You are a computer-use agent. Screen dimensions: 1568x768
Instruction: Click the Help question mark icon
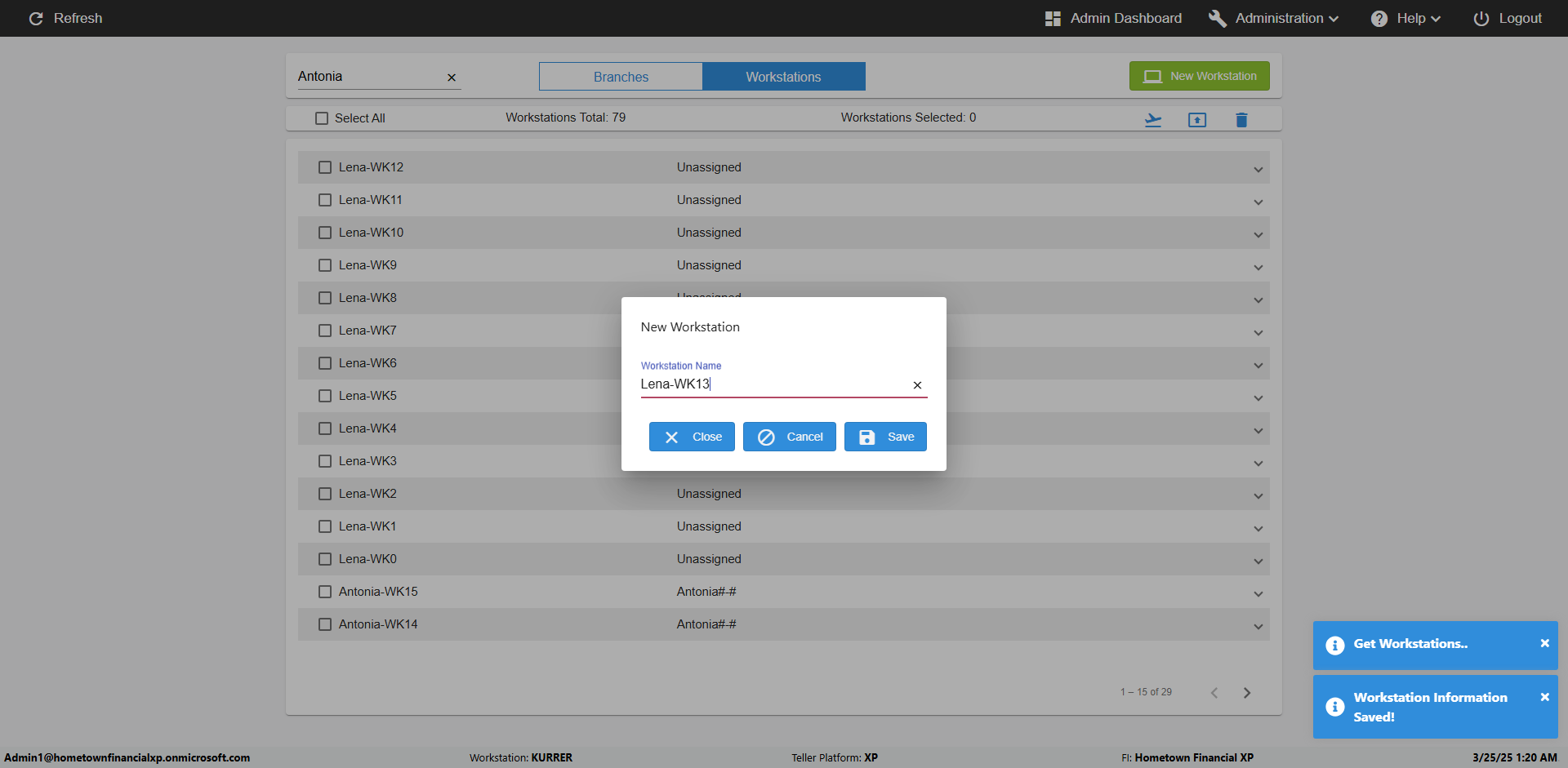point(1379,18)
